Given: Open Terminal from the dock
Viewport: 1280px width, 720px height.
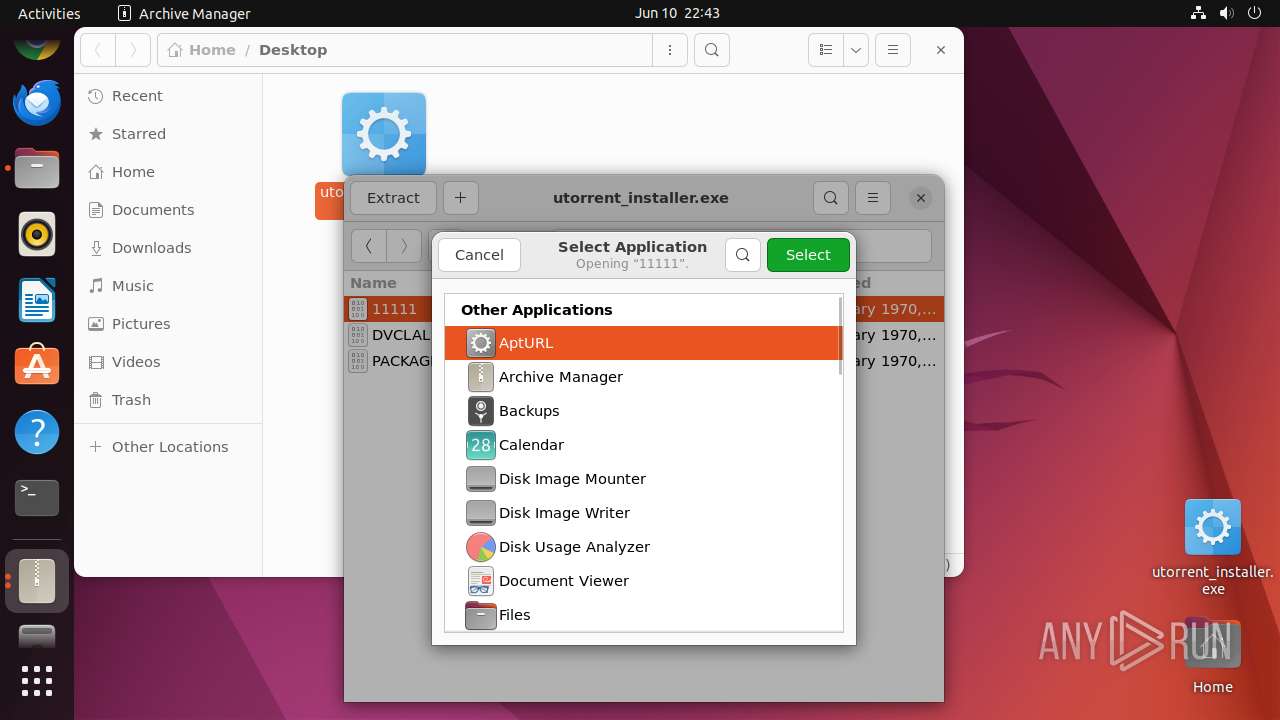Looking at the screenshot, I should (x=37, y=497).
